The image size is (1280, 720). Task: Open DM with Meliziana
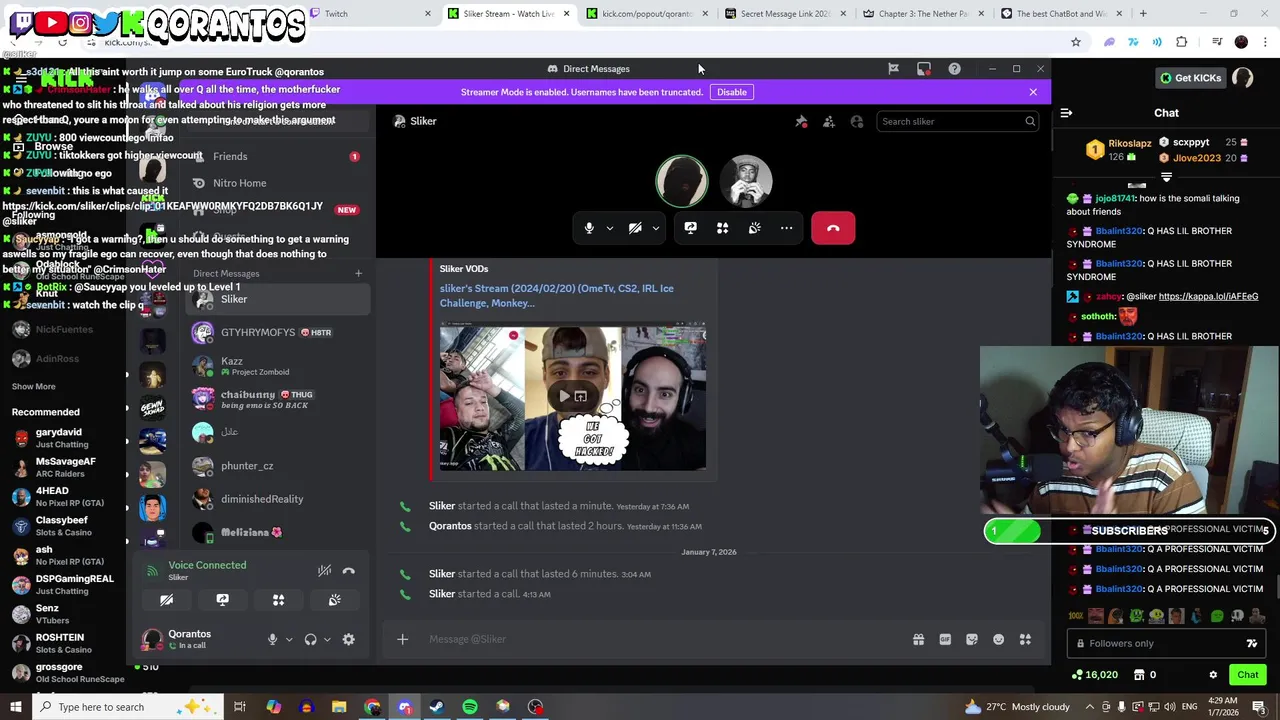coord(278,532)
